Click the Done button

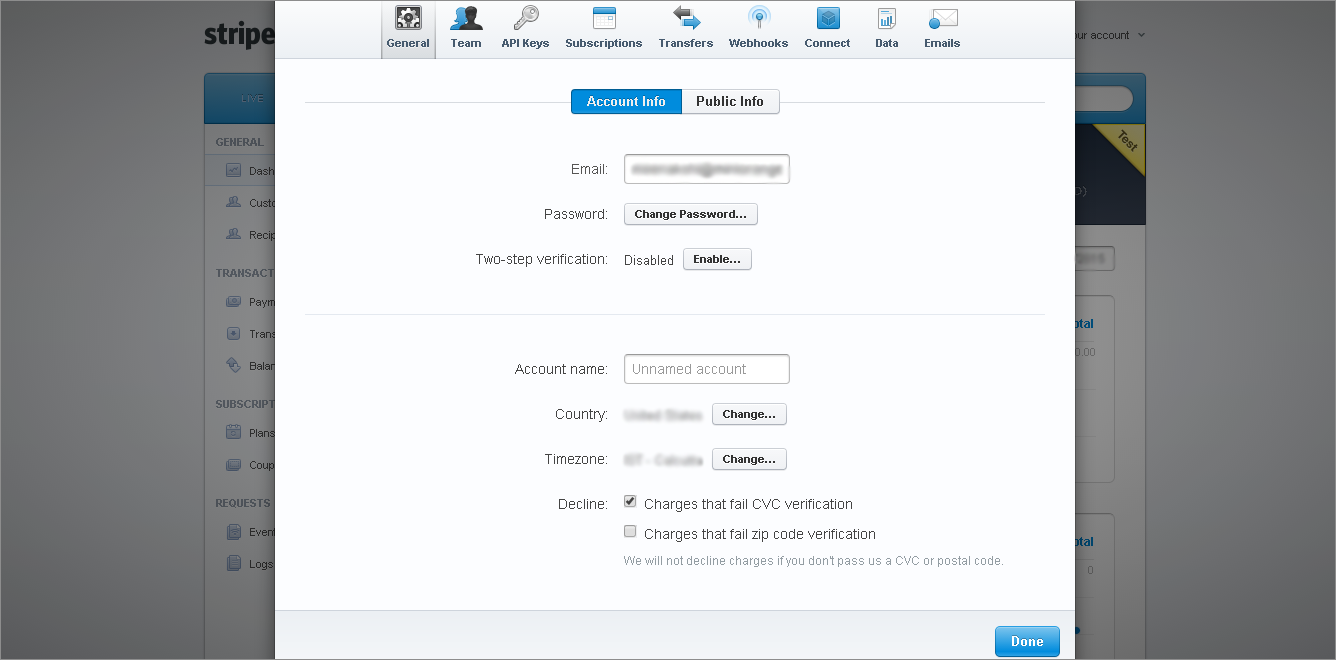click(1027, 642)
